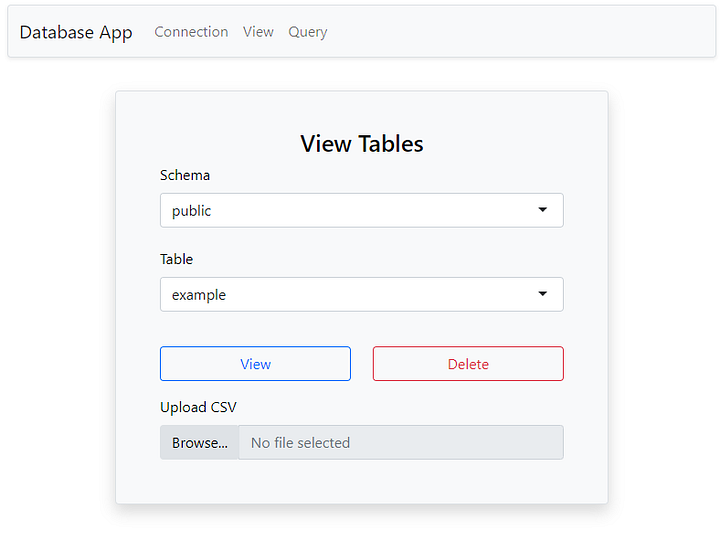This screenshot has height=541, width=720.
Task: Click Browse... to choose a CSV file
Action: 199,443
